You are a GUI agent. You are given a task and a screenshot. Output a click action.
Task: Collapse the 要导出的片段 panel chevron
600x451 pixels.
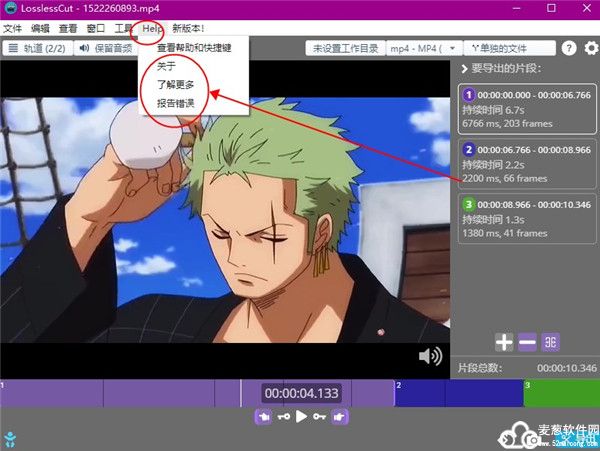point(464,69)
